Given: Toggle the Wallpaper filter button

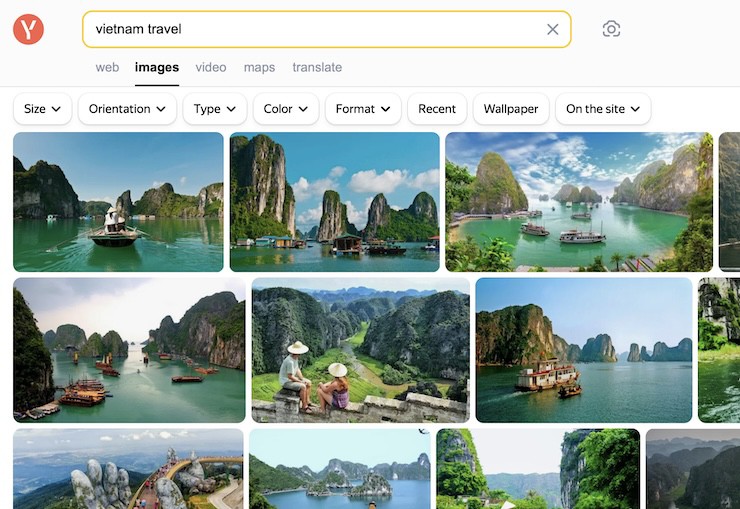Looking at the screenshot, I should tap(511, 109).
